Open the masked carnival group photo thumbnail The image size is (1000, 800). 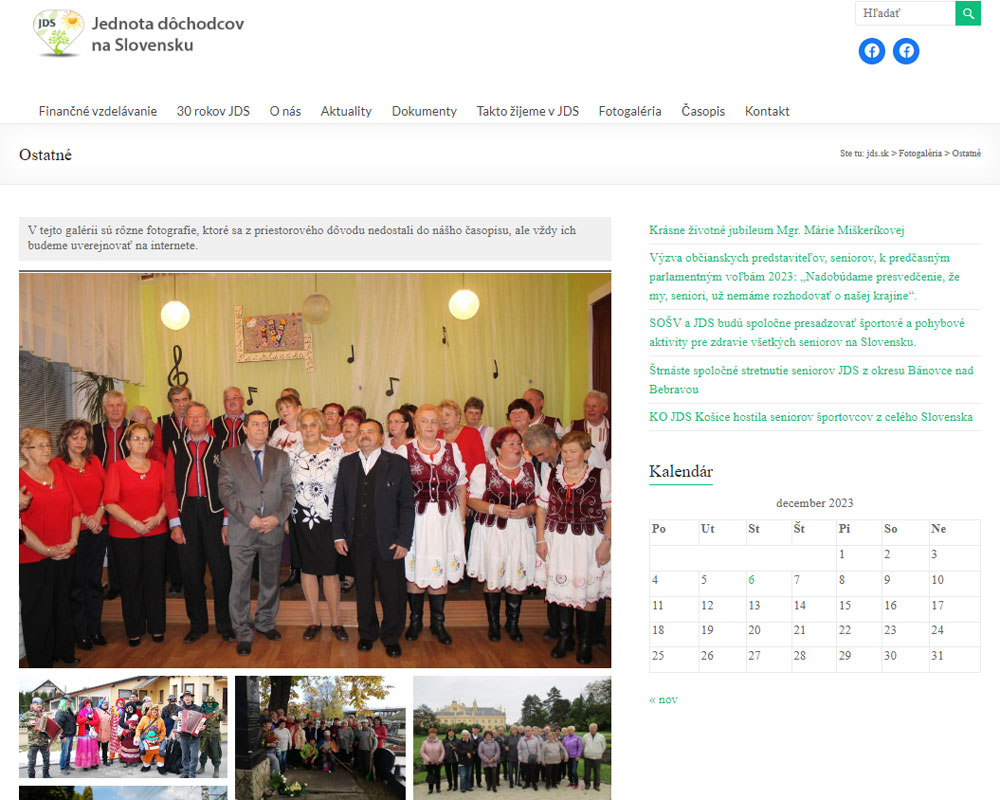pyautogui.click(x=123, y=727)
